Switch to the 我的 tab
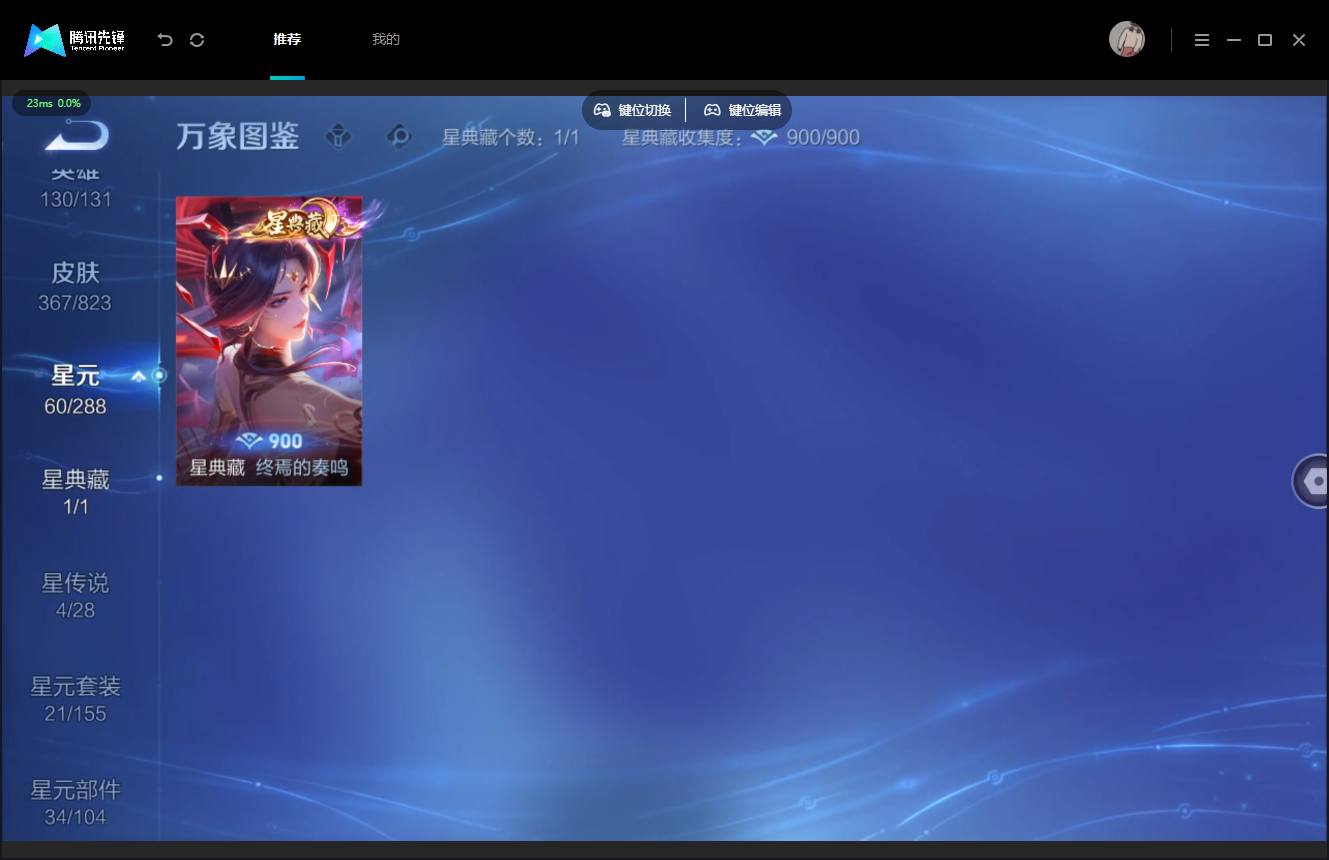The width and height of the screenshot is (1329, 860). (386, 40)
